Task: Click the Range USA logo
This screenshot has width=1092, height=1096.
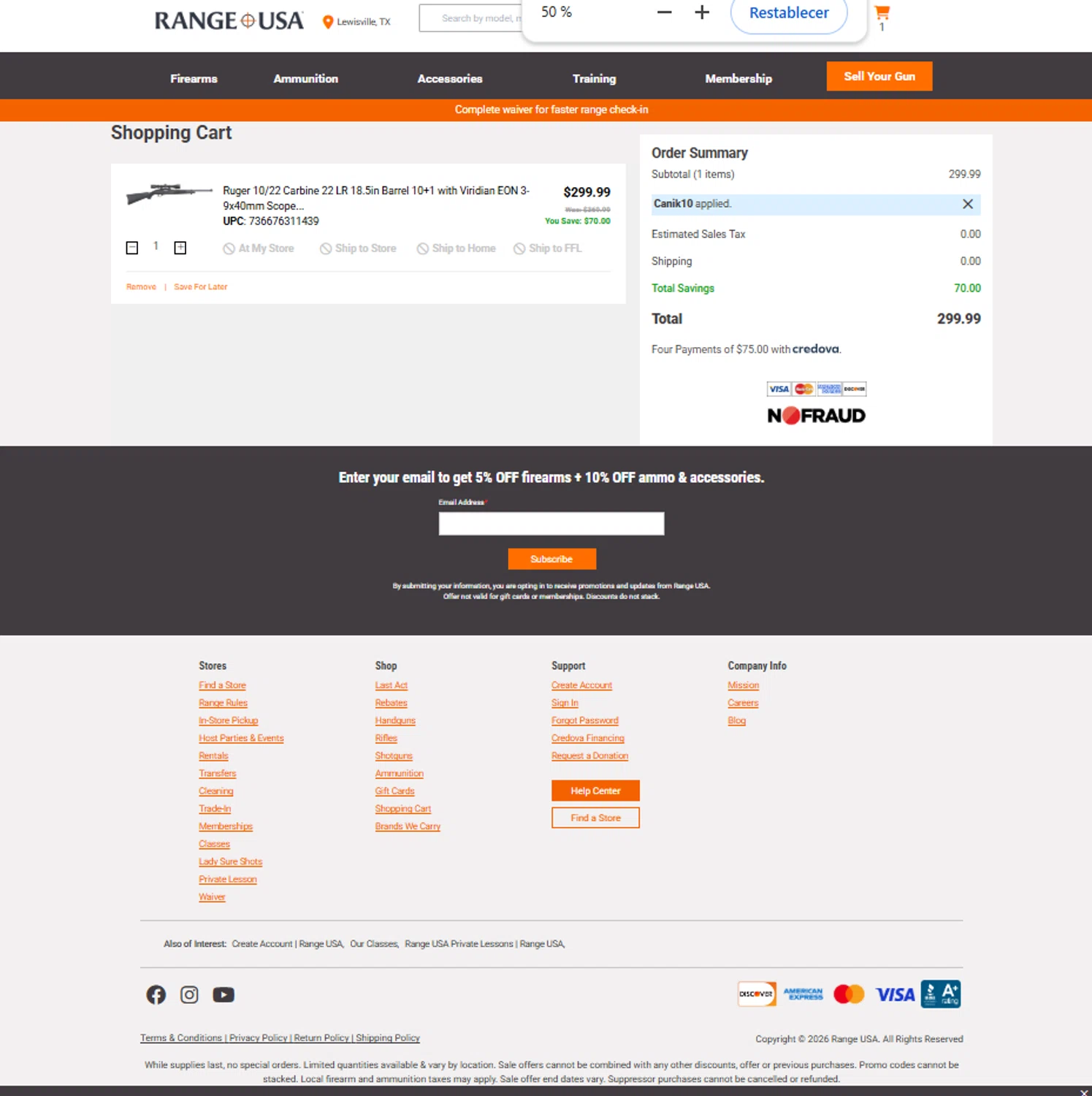Action: [229, 20]
